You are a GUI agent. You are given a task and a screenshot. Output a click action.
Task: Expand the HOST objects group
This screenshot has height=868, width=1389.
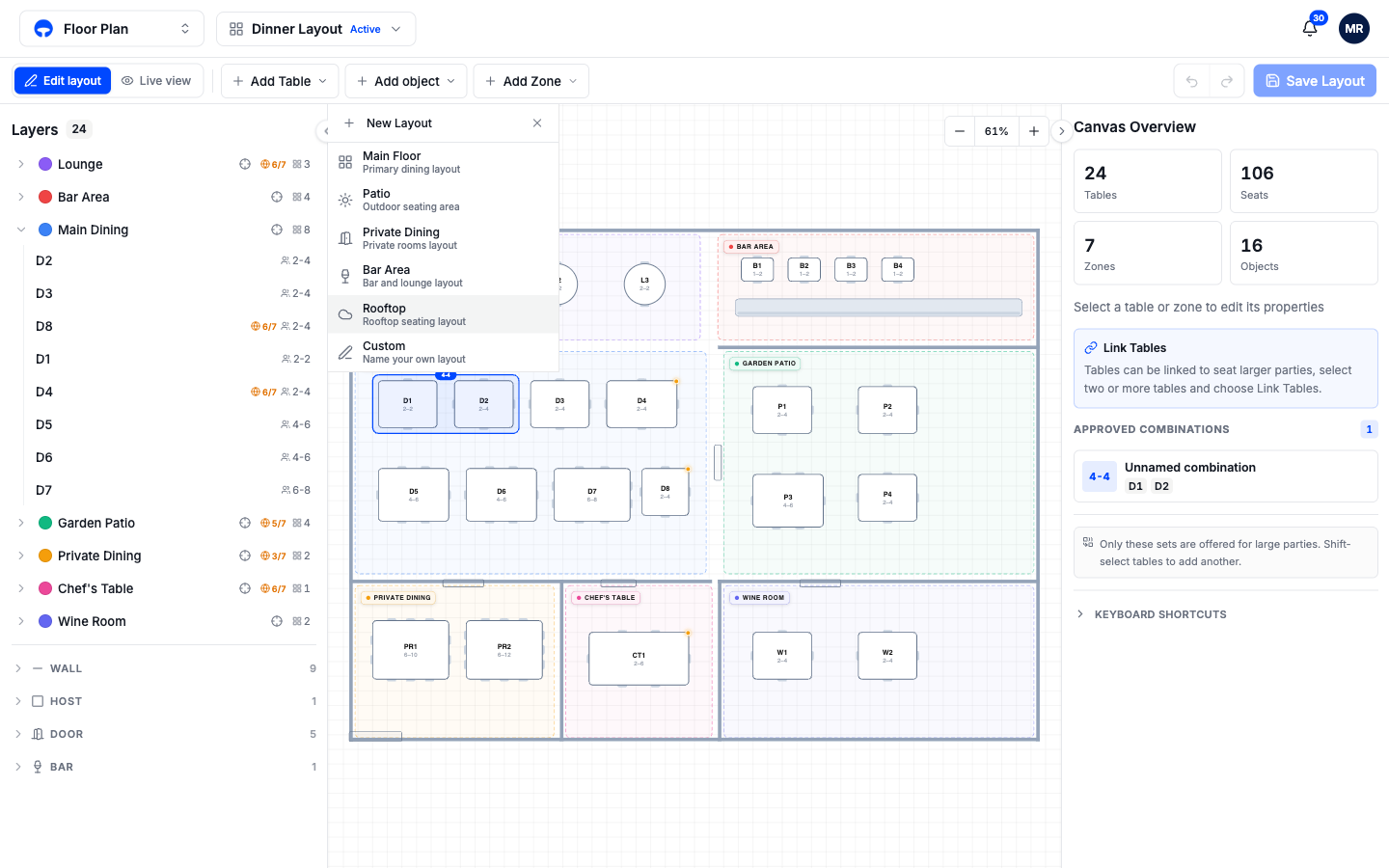click(x=18, y=701)
